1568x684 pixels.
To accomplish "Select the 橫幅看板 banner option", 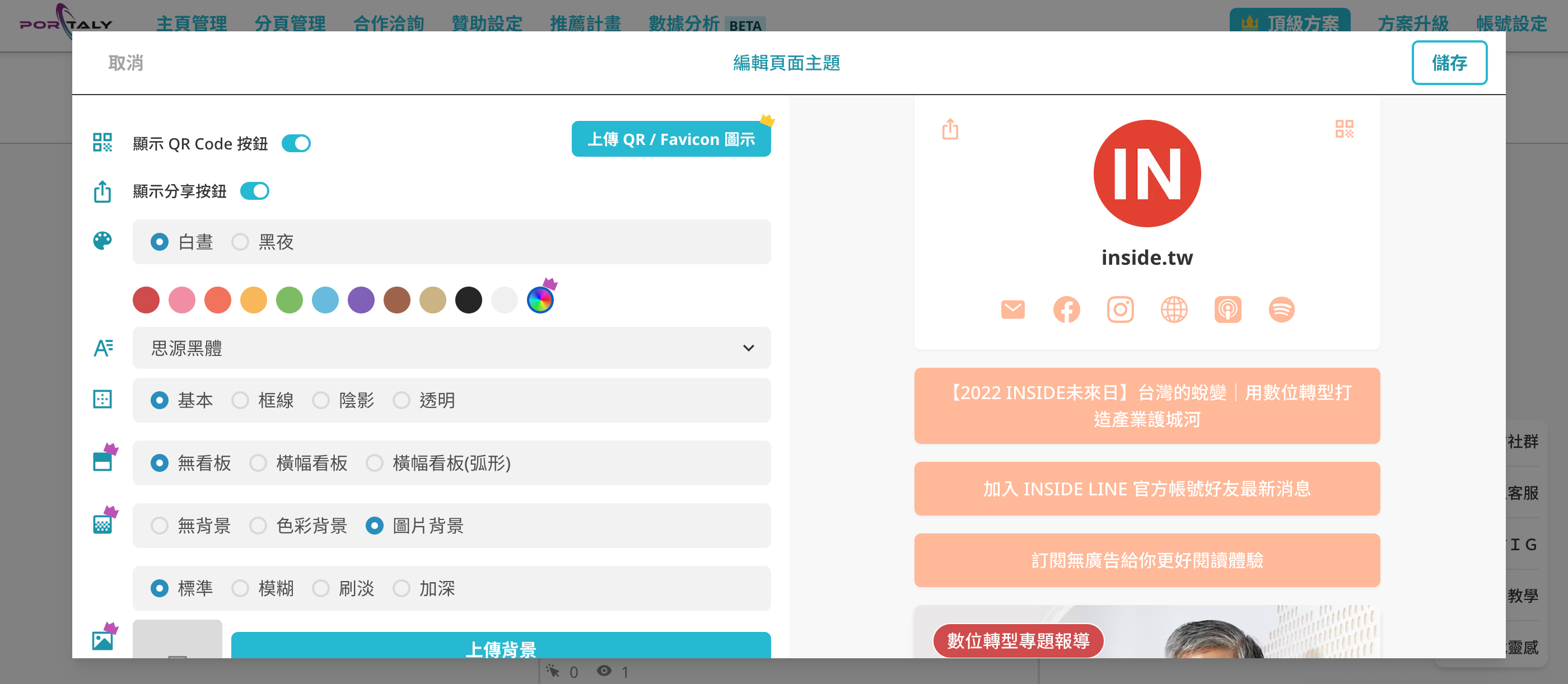I will [298, 463].
